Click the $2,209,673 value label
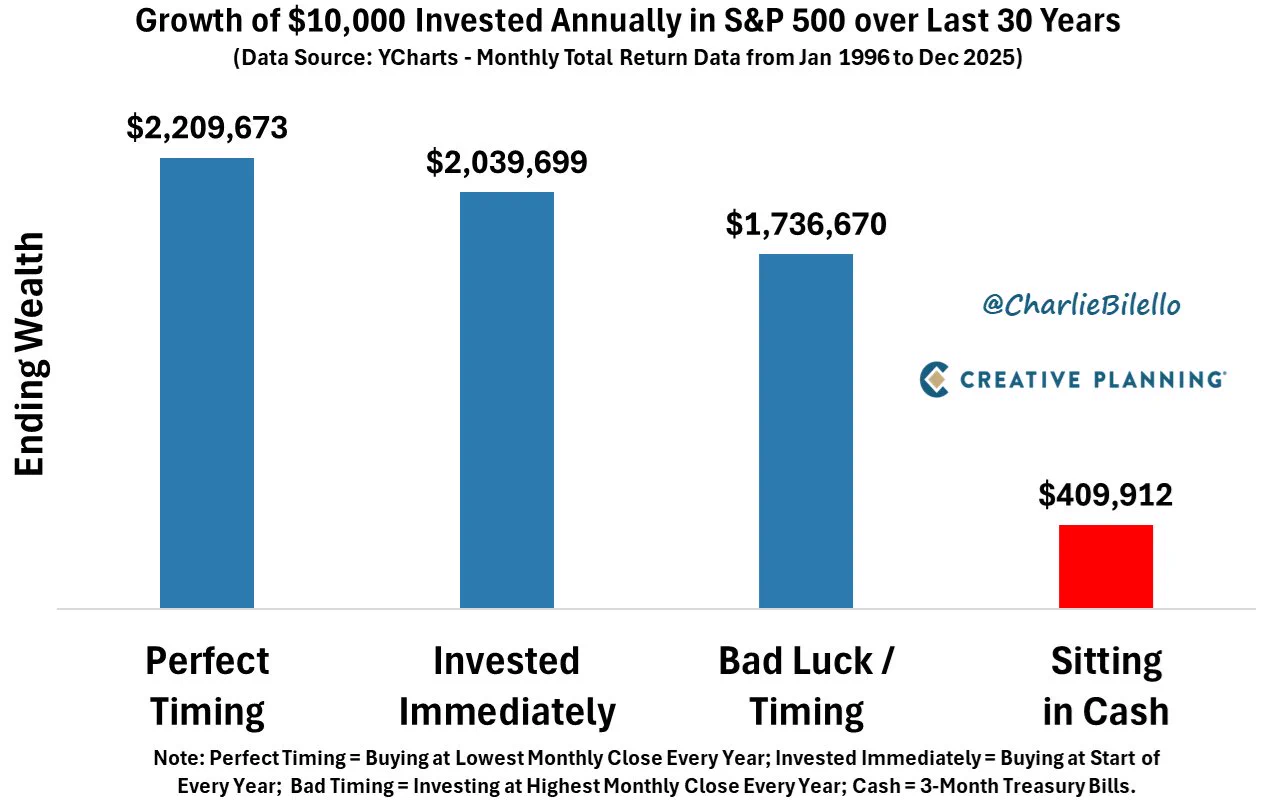The height and width of the screenshot is (801, 1269). coord(207,128)
